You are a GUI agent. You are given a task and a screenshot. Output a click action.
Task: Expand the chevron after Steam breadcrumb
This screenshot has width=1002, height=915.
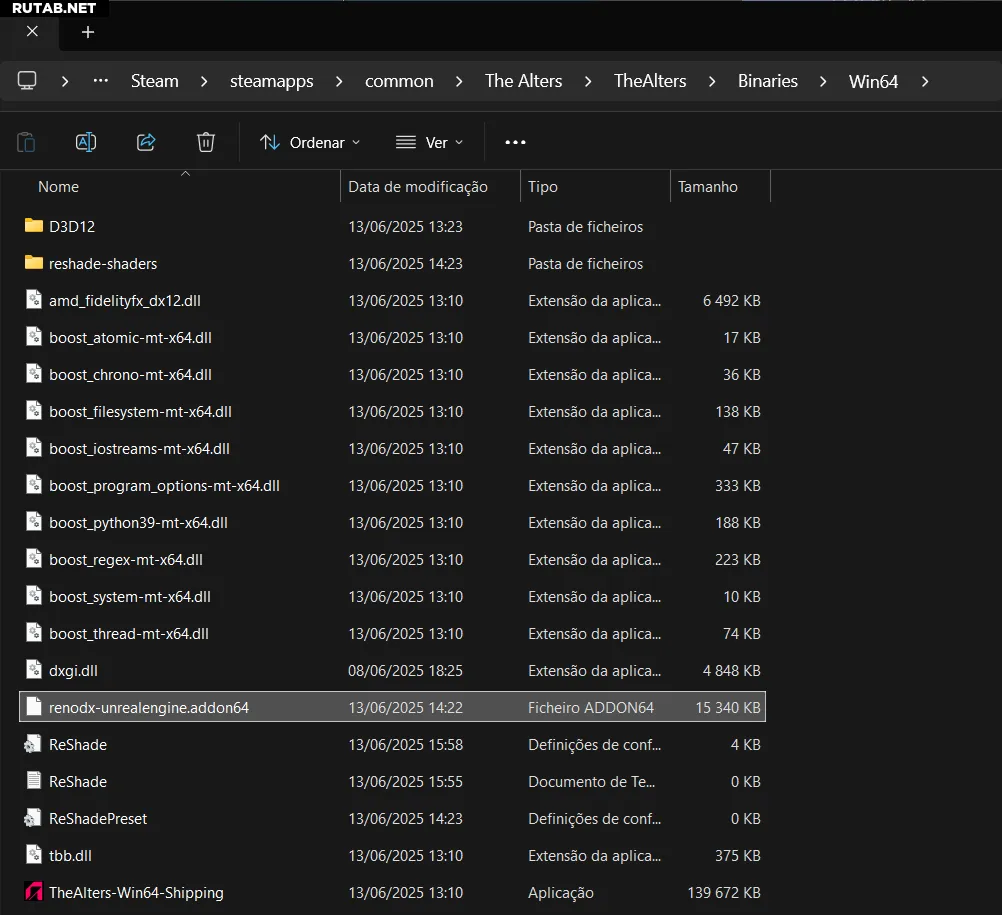pos(204,81)
